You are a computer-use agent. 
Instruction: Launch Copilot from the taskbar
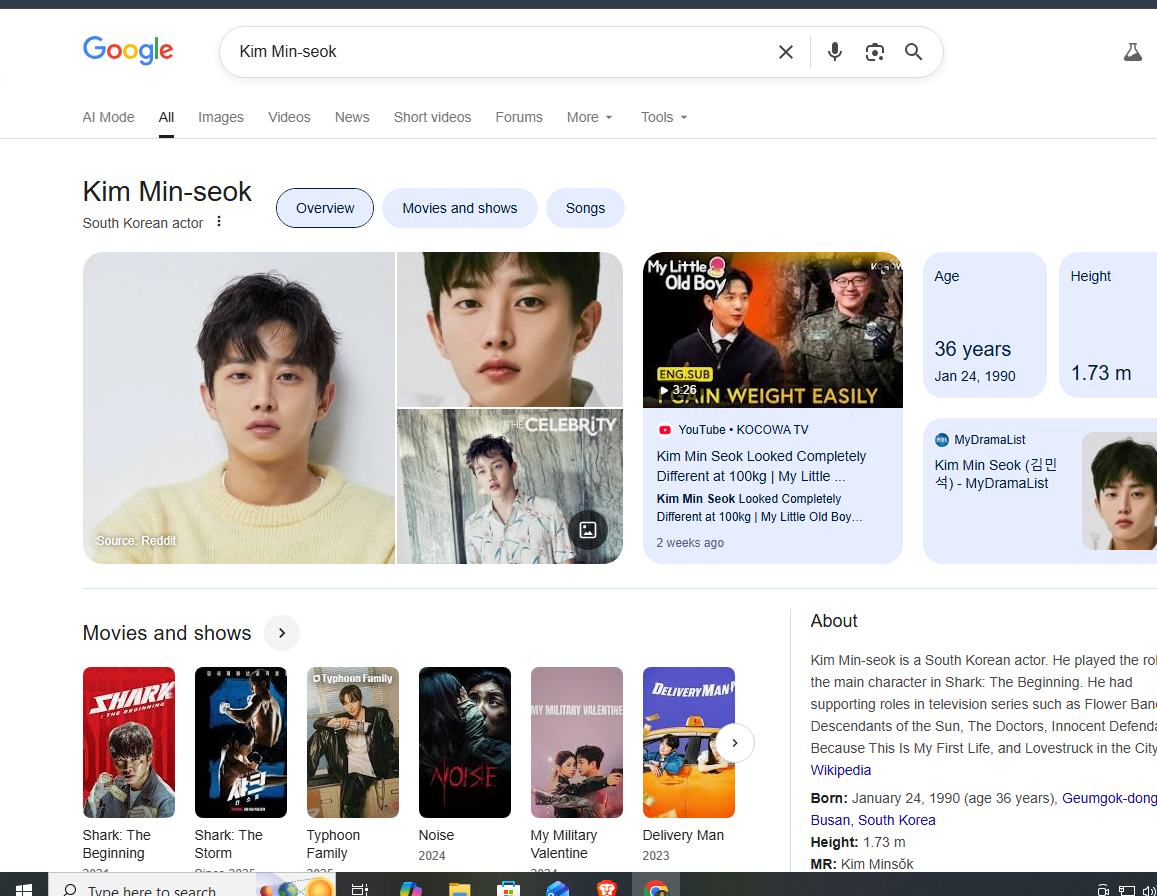click(x=410, y=889)
